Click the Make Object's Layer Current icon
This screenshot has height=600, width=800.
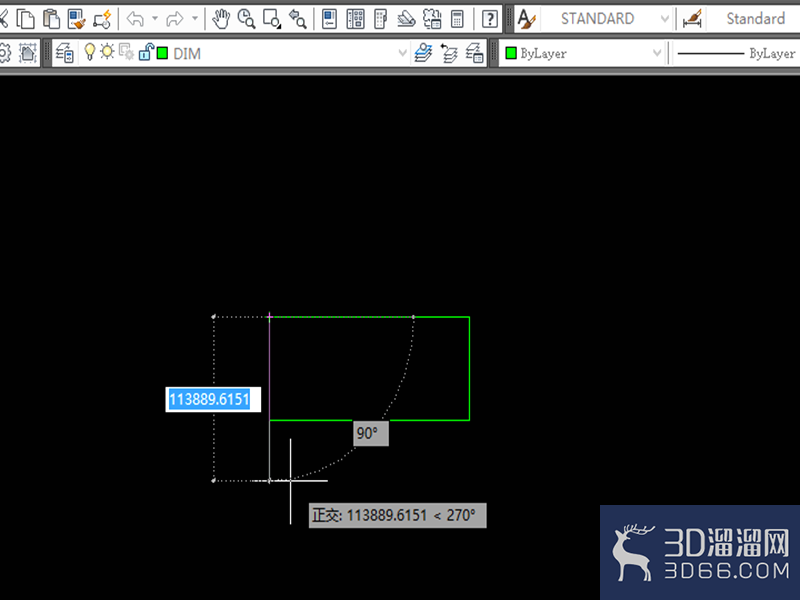coord(423,53)
